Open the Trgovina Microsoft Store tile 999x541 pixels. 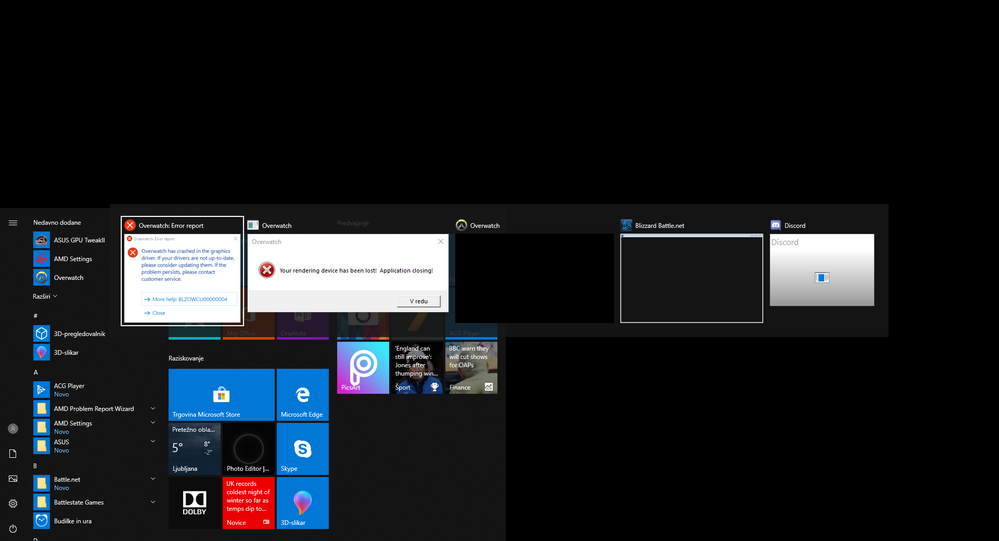[222, 394]
